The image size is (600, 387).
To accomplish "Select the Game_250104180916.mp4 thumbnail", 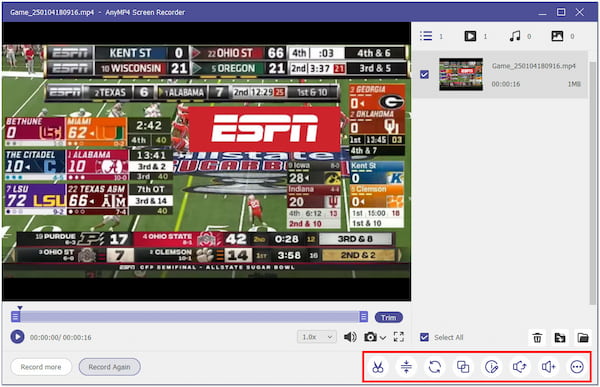I will (461, 75).
